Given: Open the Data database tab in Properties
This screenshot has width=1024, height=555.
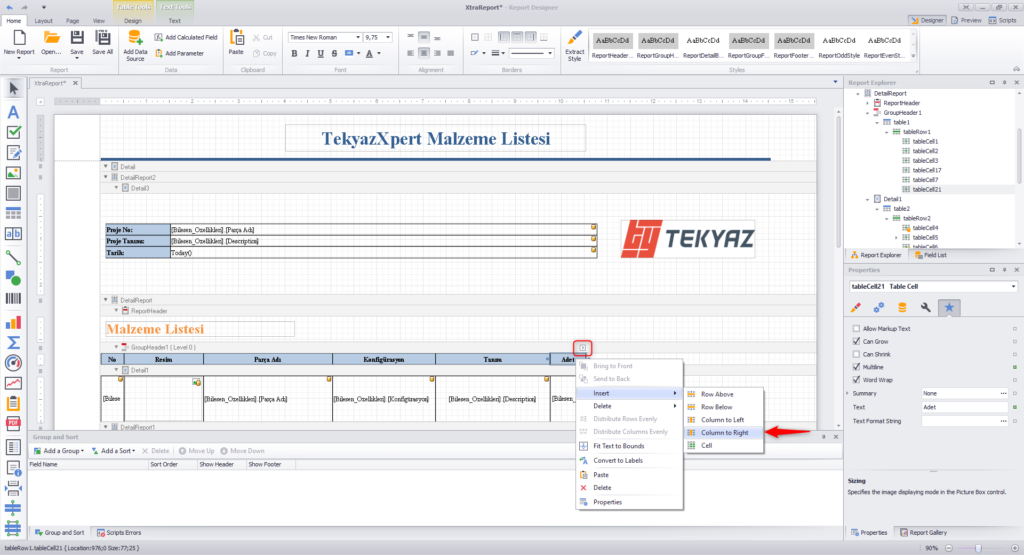Looking at the screenshot, I should click(x=902, y=307).
